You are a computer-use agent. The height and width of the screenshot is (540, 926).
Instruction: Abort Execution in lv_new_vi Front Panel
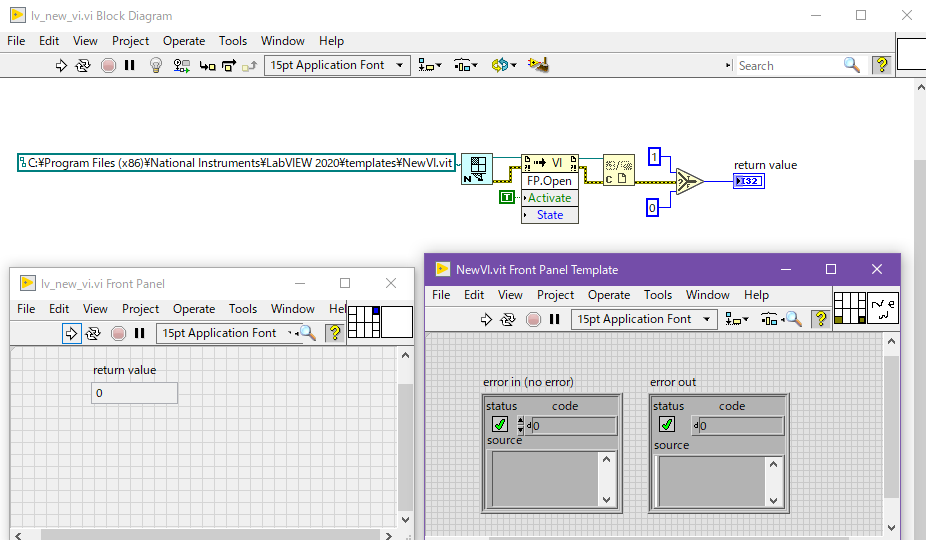pyautogui.click(x=118, y=334)
